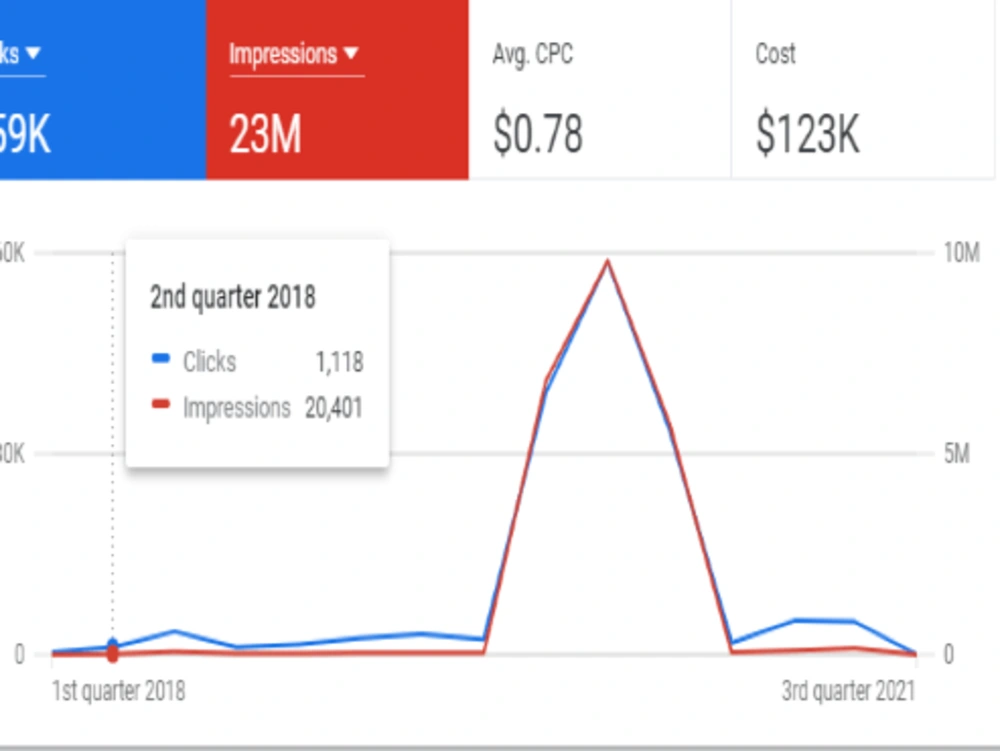
Task: Click the peak of the chart line
Action: pos(608,261)
